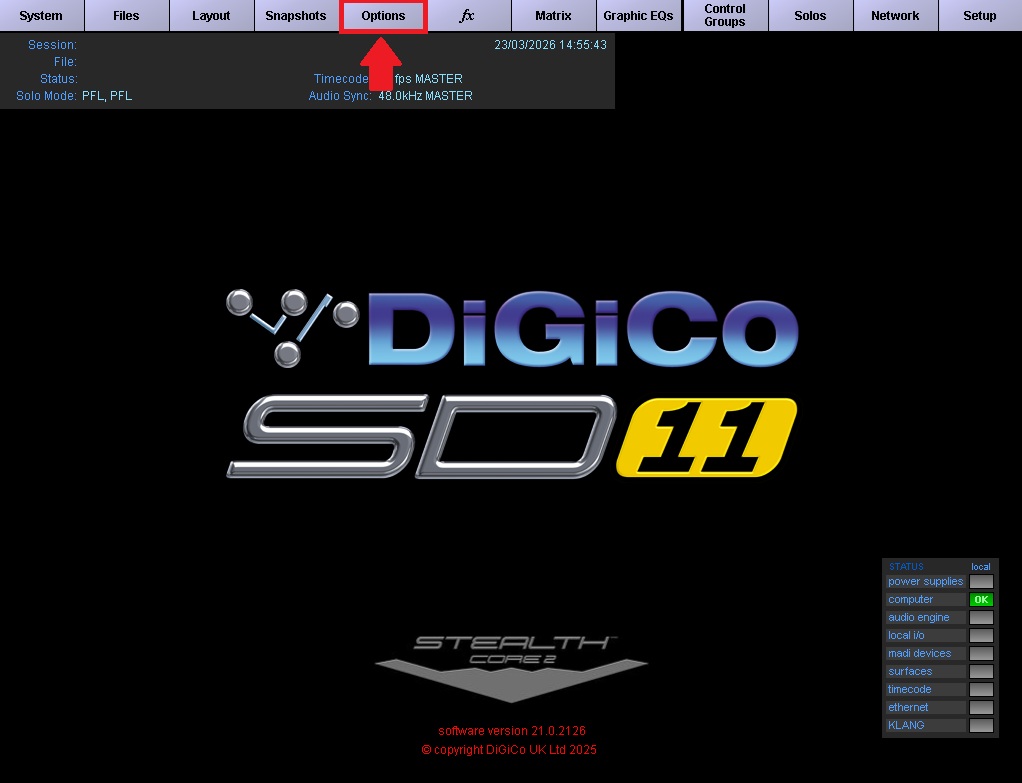Click the 'File:' label
This screenshot has height=783, width=1022.
65,62
